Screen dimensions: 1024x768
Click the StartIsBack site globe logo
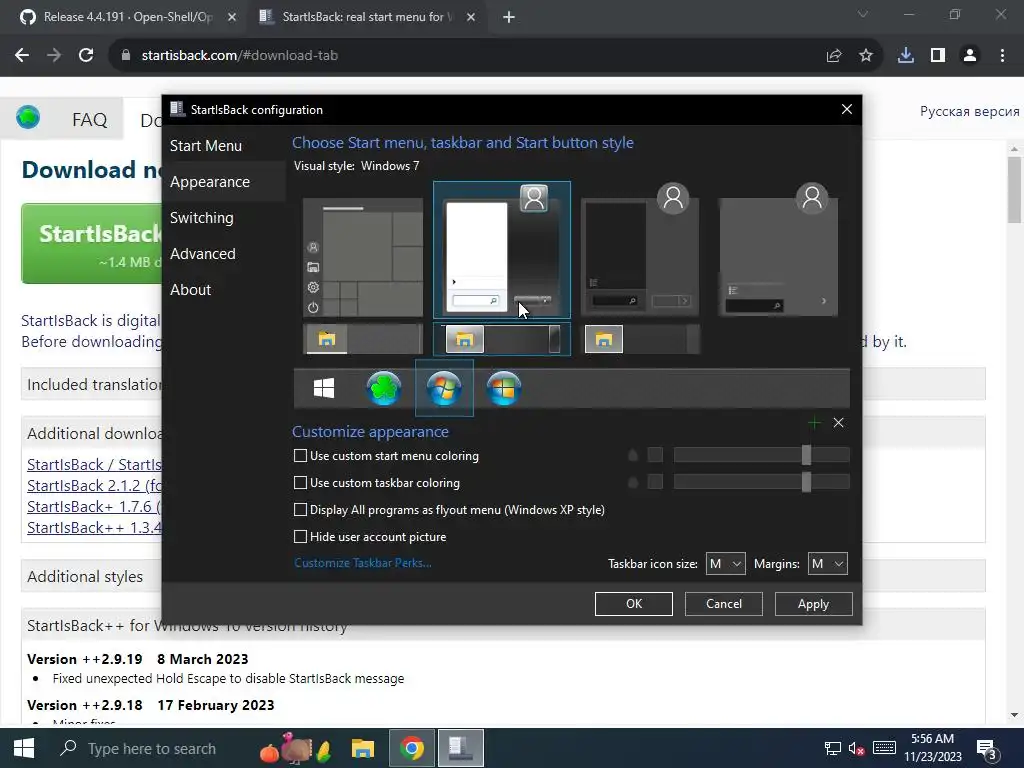click(x=28, y=118)
